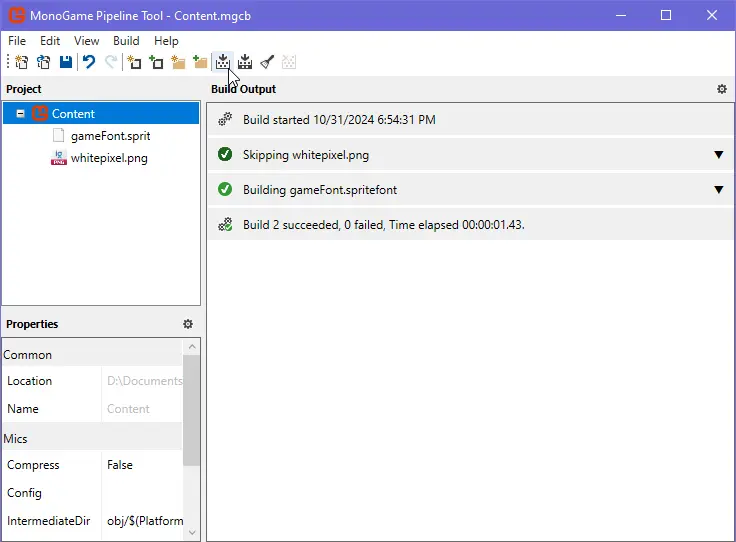Click the Open Project toolbar icon
This screenshot has height=542, width=736.
tap(44, 62)
